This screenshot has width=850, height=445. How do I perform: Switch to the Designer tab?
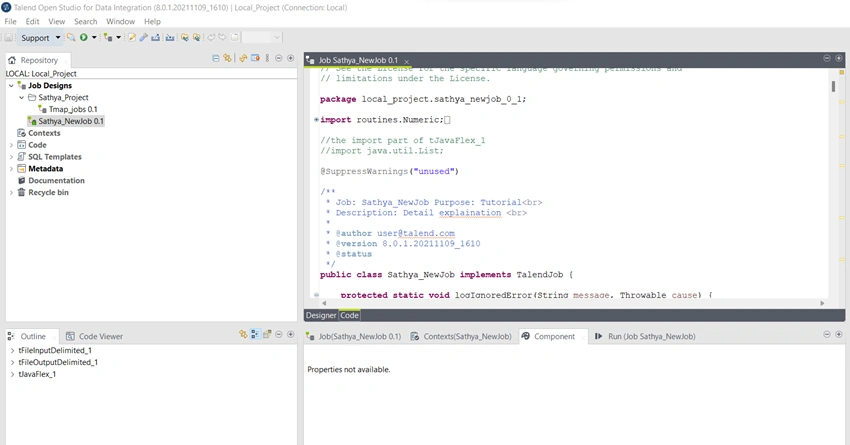point(321,315)
